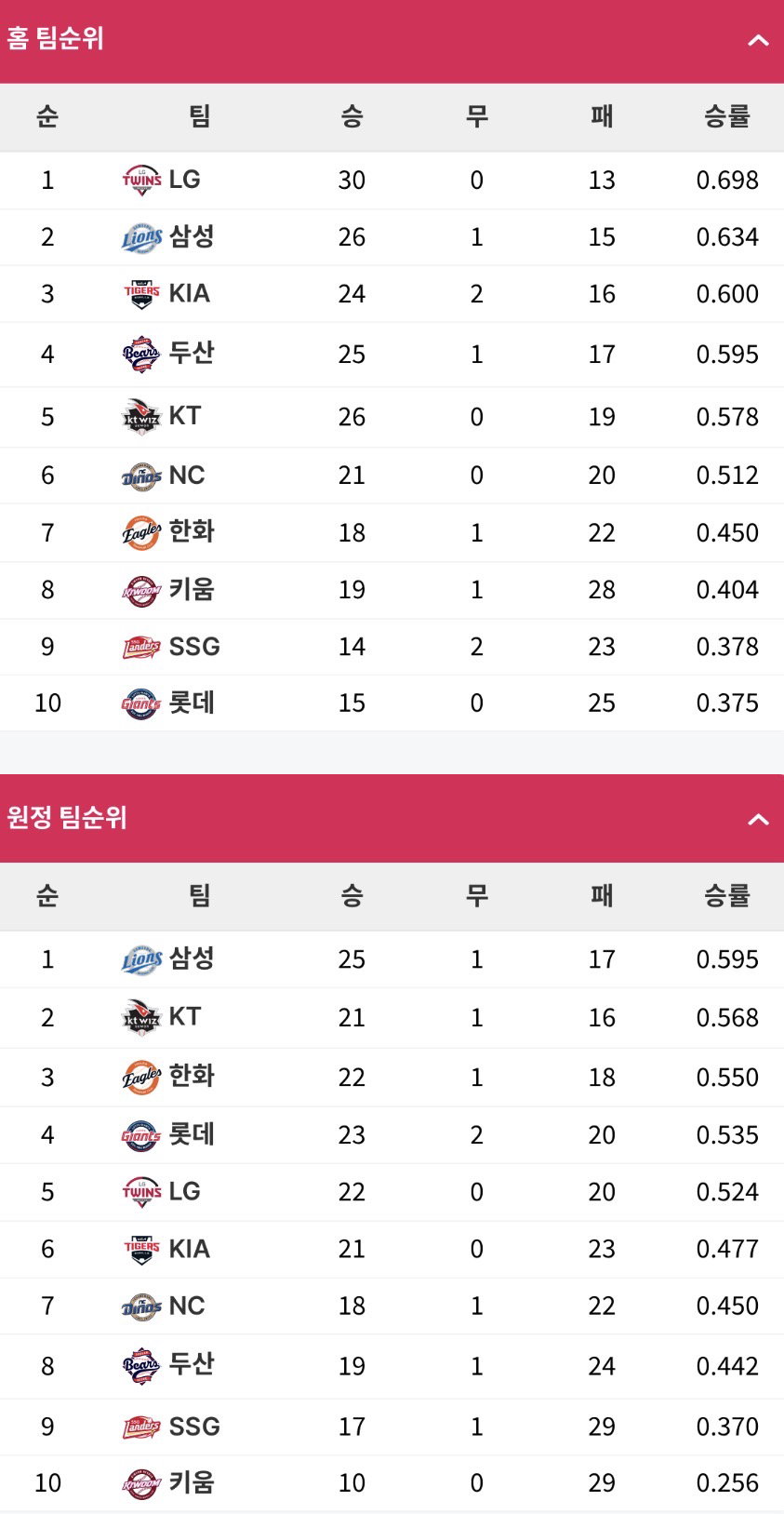The image size is (784, 1514).
Task: Select the 승 column header in away table
Action: coord(352,896)
